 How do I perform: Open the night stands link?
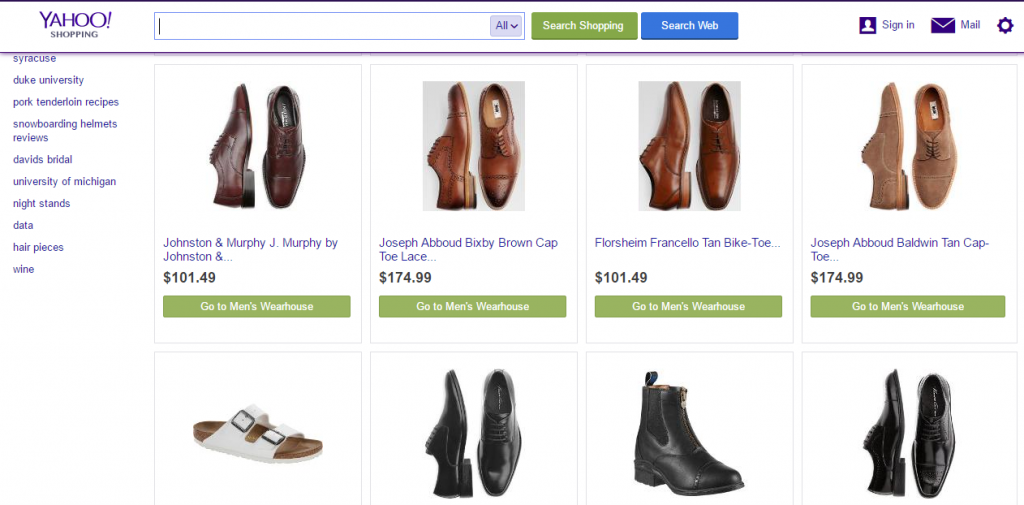click(42, 203)
